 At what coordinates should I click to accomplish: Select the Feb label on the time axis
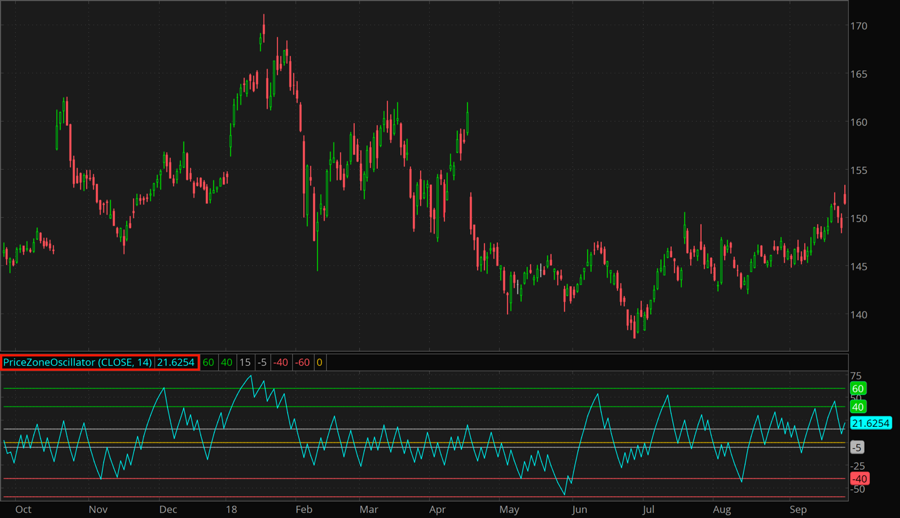304,509
